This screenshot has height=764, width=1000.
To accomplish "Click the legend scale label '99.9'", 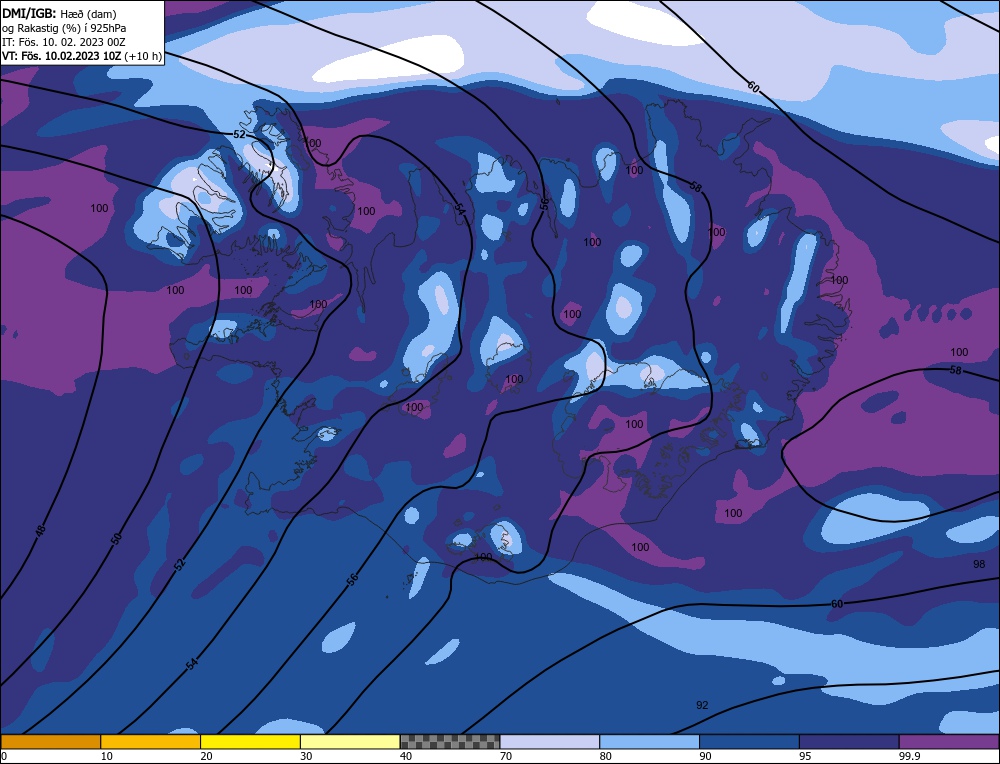I will 908,756.
